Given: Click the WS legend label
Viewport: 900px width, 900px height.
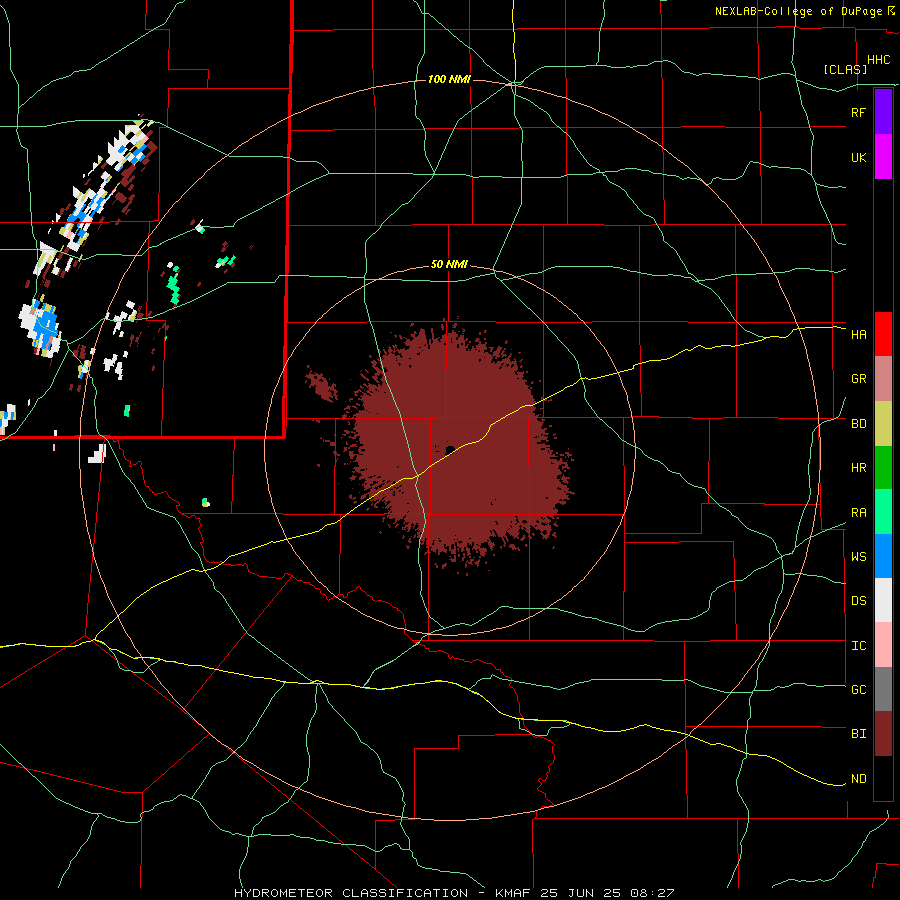Looking at the screenshot, I should (x=858, y=557).
